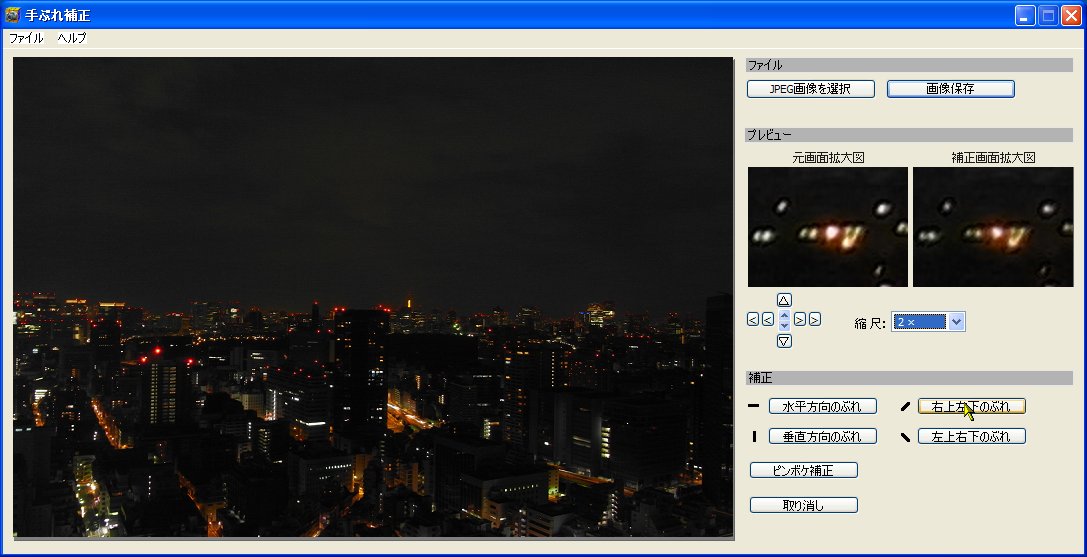Screen dimensions: 1087x557
Task: Apply 左上右下のぶれ correction
Action: point(971,436)
